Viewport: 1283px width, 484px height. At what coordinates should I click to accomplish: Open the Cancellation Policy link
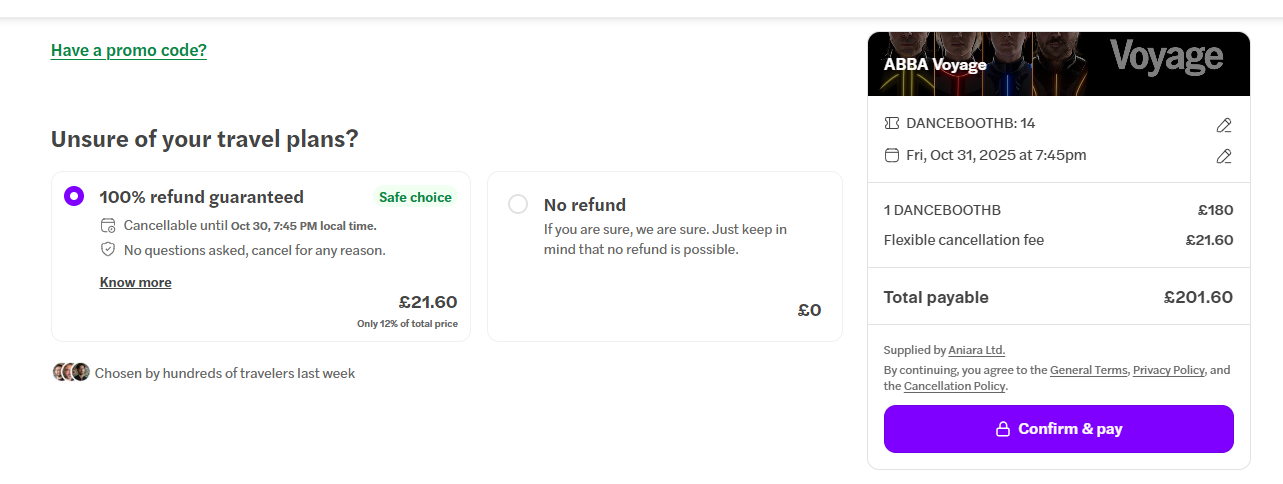point(955,386)
